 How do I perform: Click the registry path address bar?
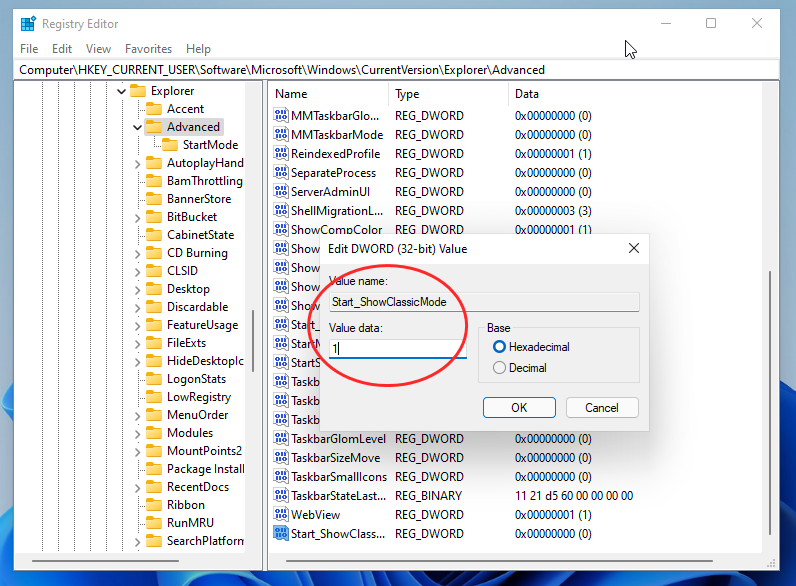pyautogui.click(x=397, y=70)
